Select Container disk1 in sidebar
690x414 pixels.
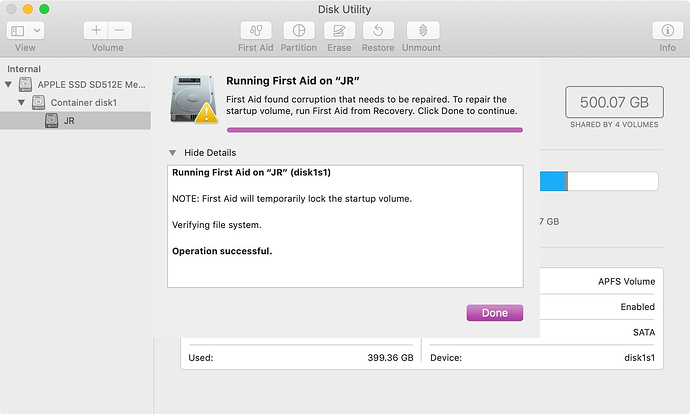pyautogui.click(x=84, y=103)
